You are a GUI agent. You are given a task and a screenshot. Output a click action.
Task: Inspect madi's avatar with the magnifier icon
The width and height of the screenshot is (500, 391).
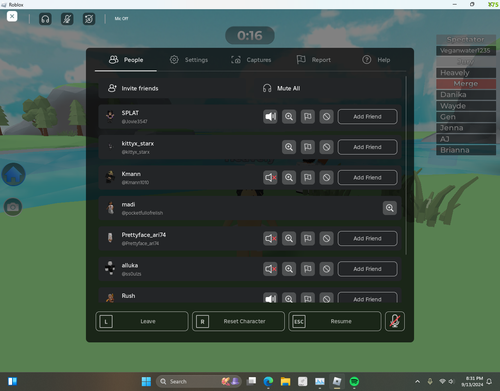click(x=390, y=208)
